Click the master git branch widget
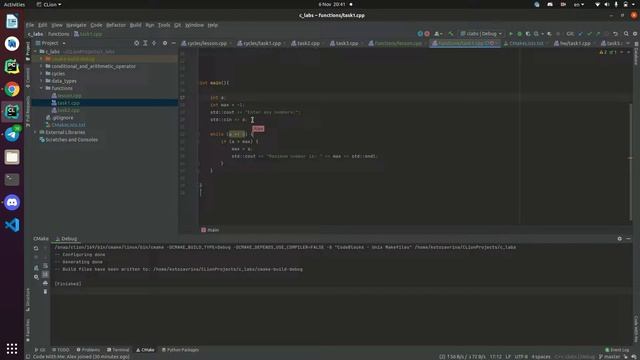This screenshot has height=360, width=640. [609, 357]
